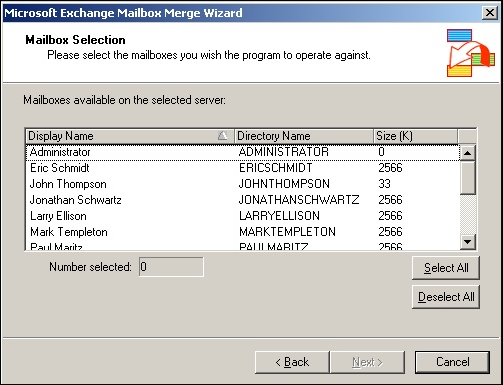This screenshot has width=503, height=385.
Task: Click the list scrollbar up arrow
Action: (x=467, y=153)
